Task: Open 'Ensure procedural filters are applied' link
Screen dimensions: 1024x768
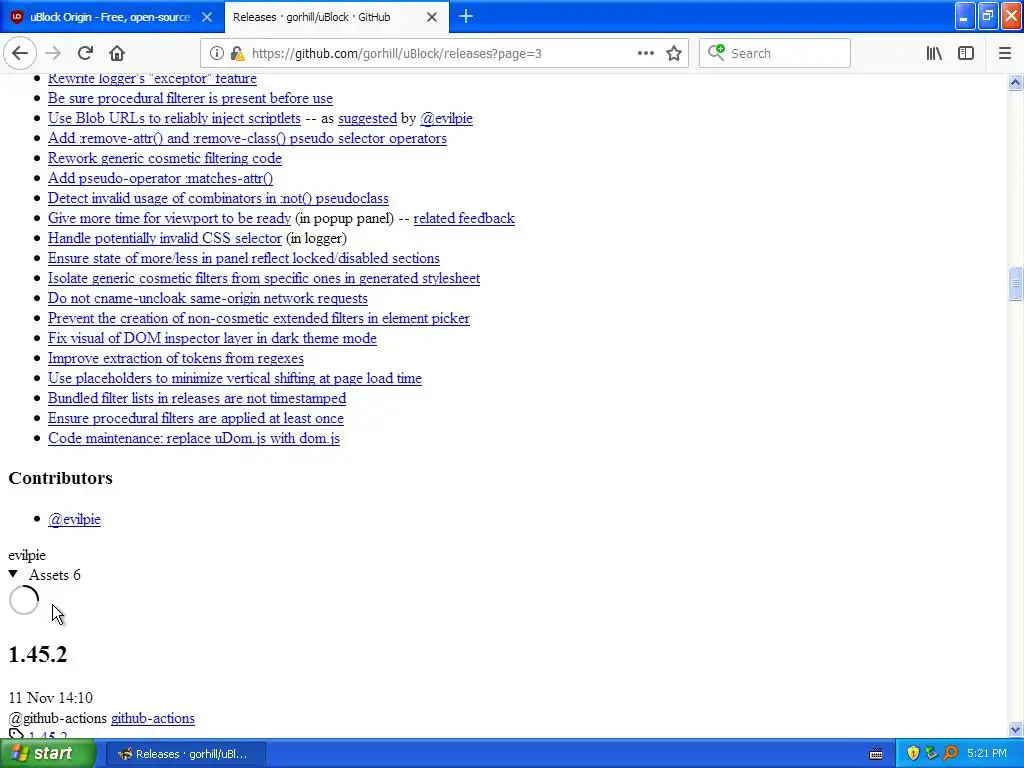Action: coord(196,418)
